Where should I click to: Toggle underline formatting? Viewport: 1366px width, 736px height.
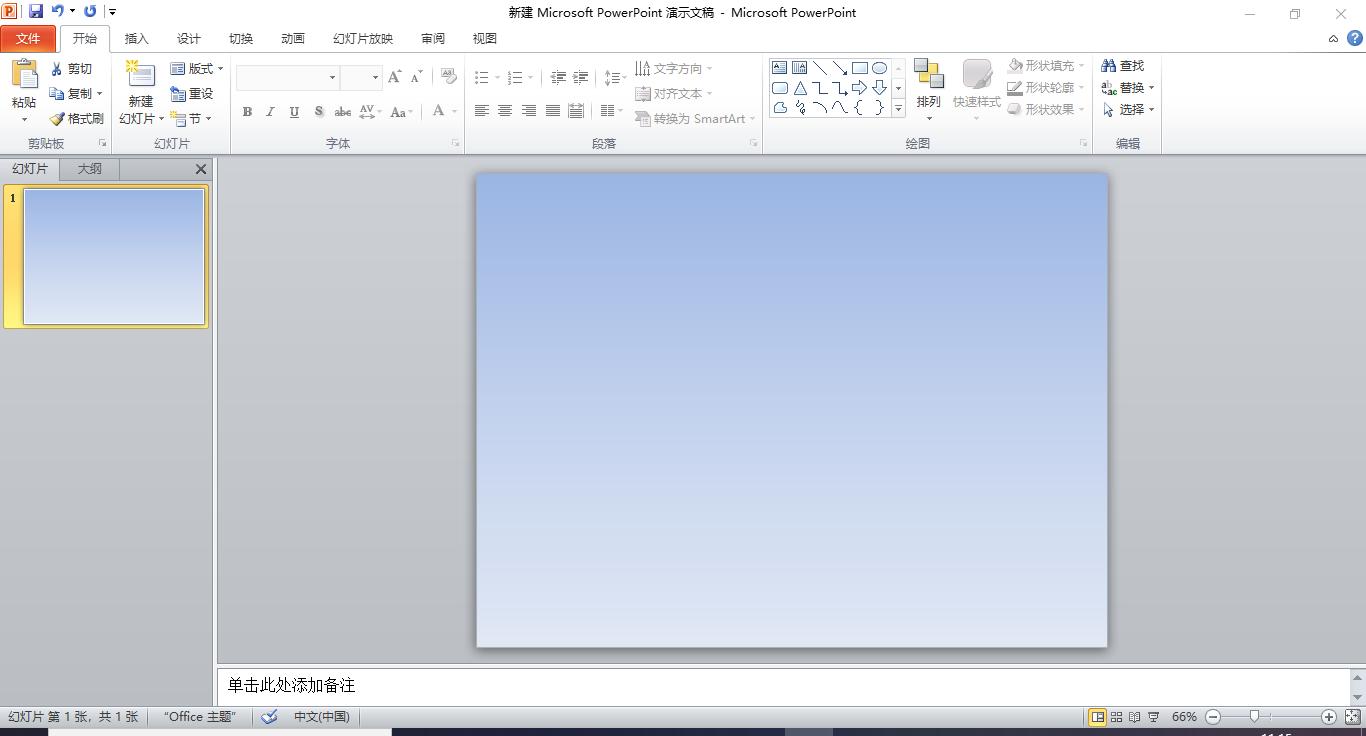pos(293,111)
